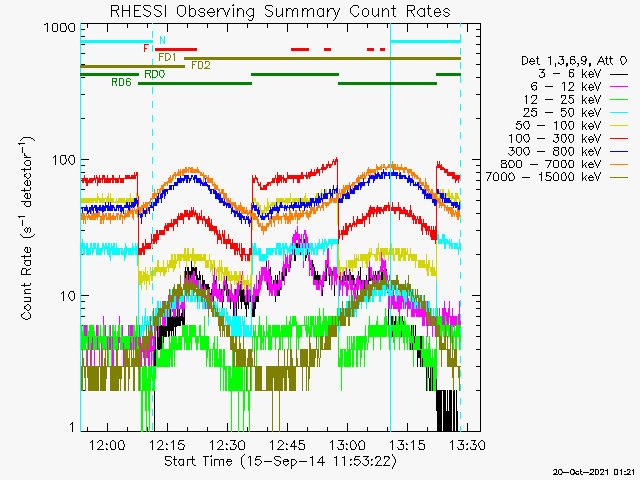Select the "3 - 6 keV" legend label
Viewport: 640px width, 480px height.
pos(570,74)
